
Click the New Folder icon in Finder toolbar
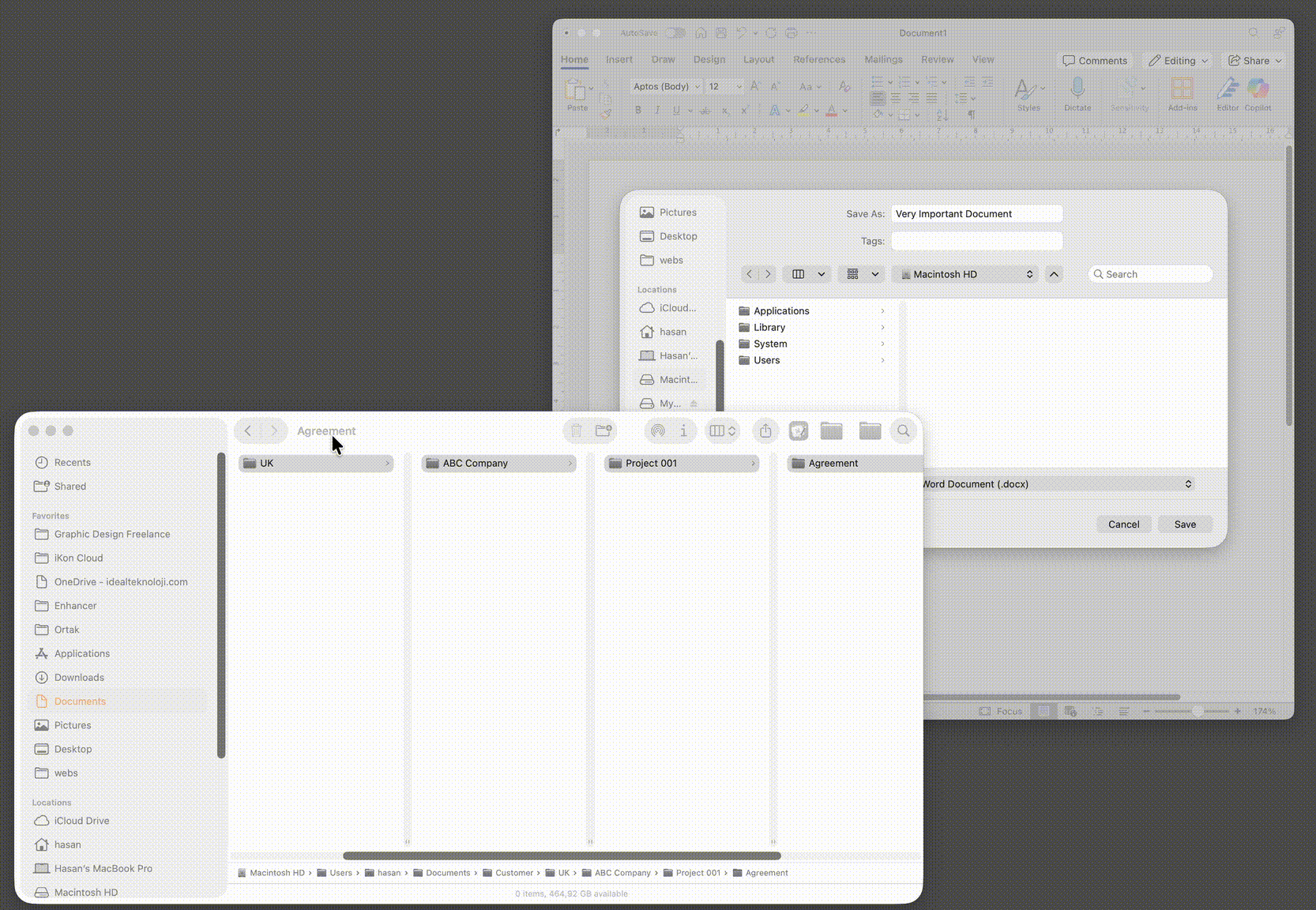pyautogui.click(x=603, y=431)
